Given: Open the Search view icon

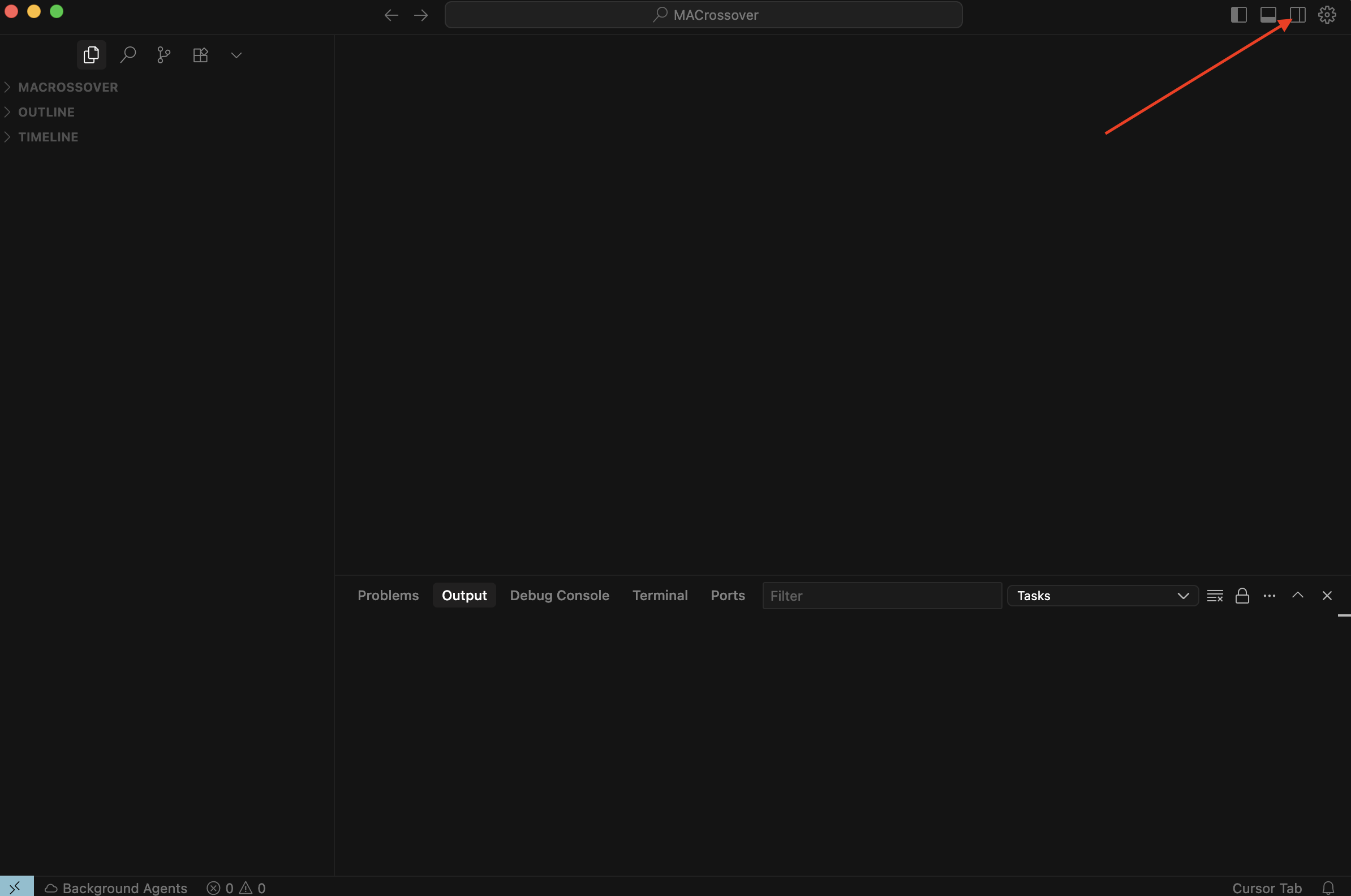Looking at the screenshot, I should click(x=127, y=55).
